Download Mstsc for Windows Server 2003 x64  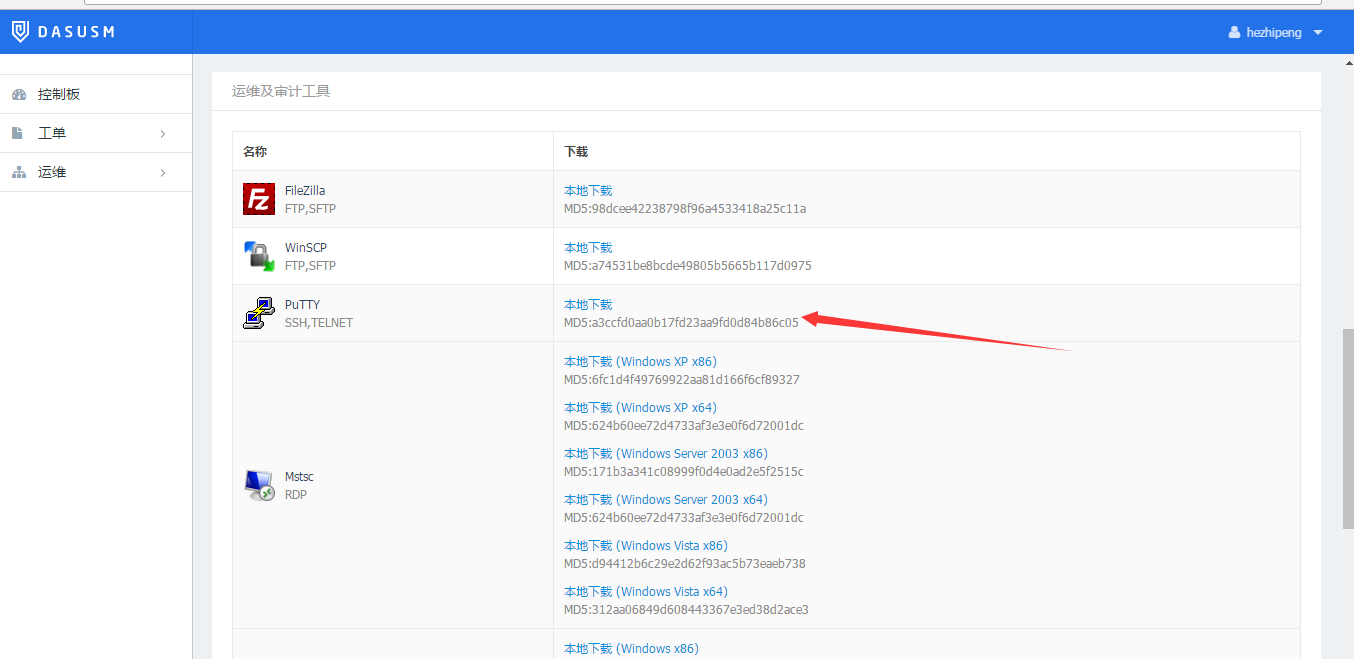[x=666, y=499]
